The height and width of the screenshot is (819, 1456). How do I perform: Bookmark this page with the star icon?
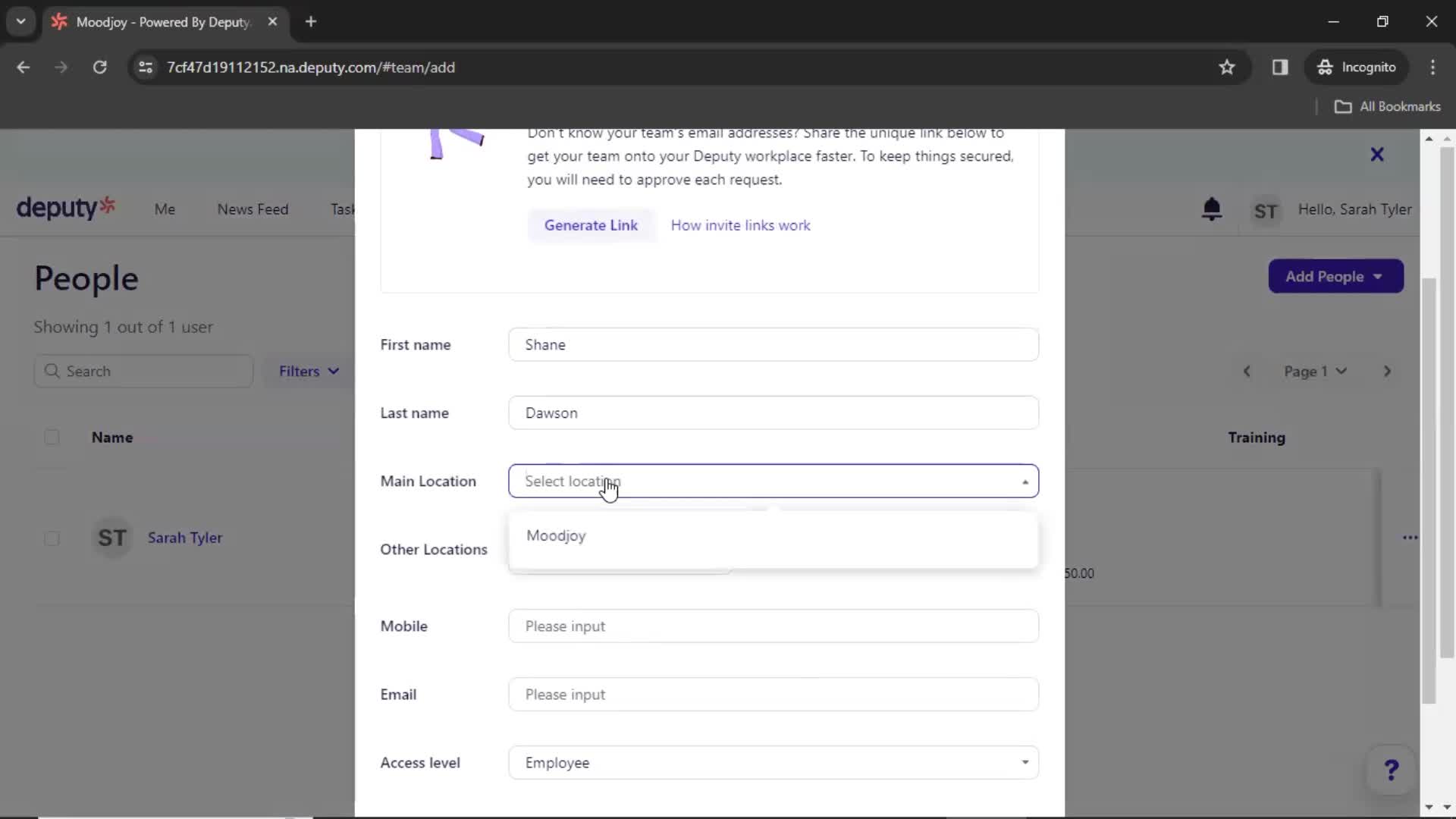(x=1226, y=67)
